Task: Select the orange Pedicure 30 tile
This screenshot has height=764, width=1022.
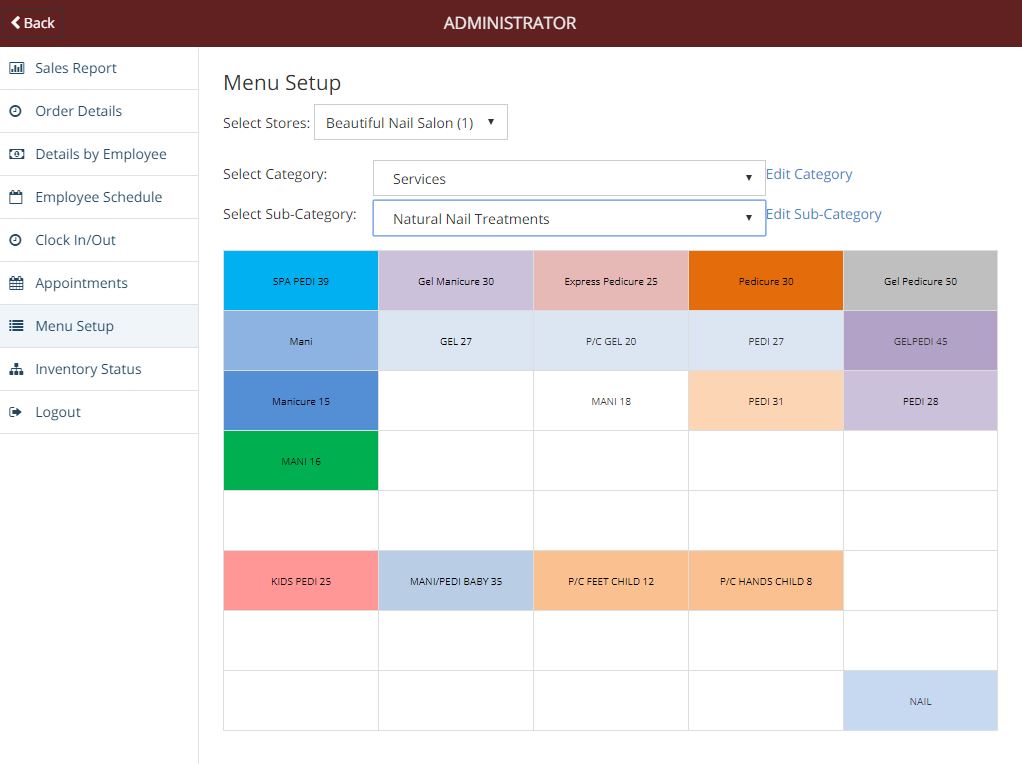Action: click(x=766, y=281)
